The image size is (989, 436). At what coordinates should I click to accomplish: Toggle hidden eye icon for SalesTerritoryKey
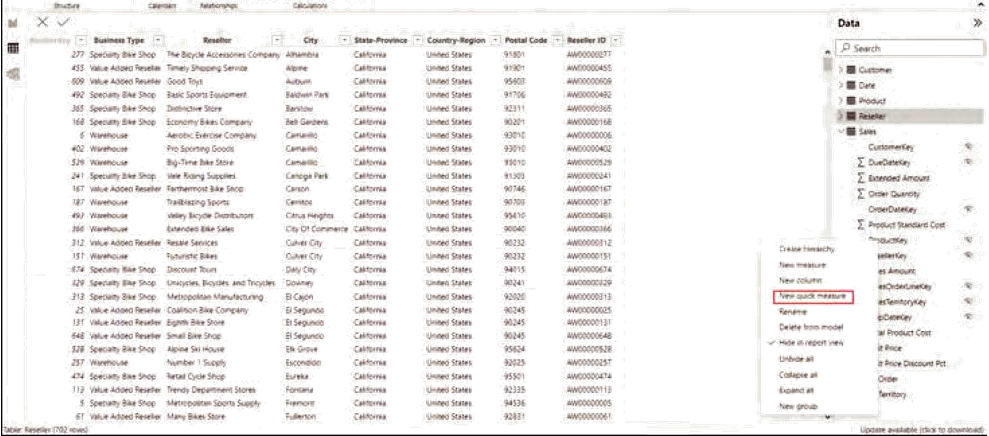[x=968, y=302]
